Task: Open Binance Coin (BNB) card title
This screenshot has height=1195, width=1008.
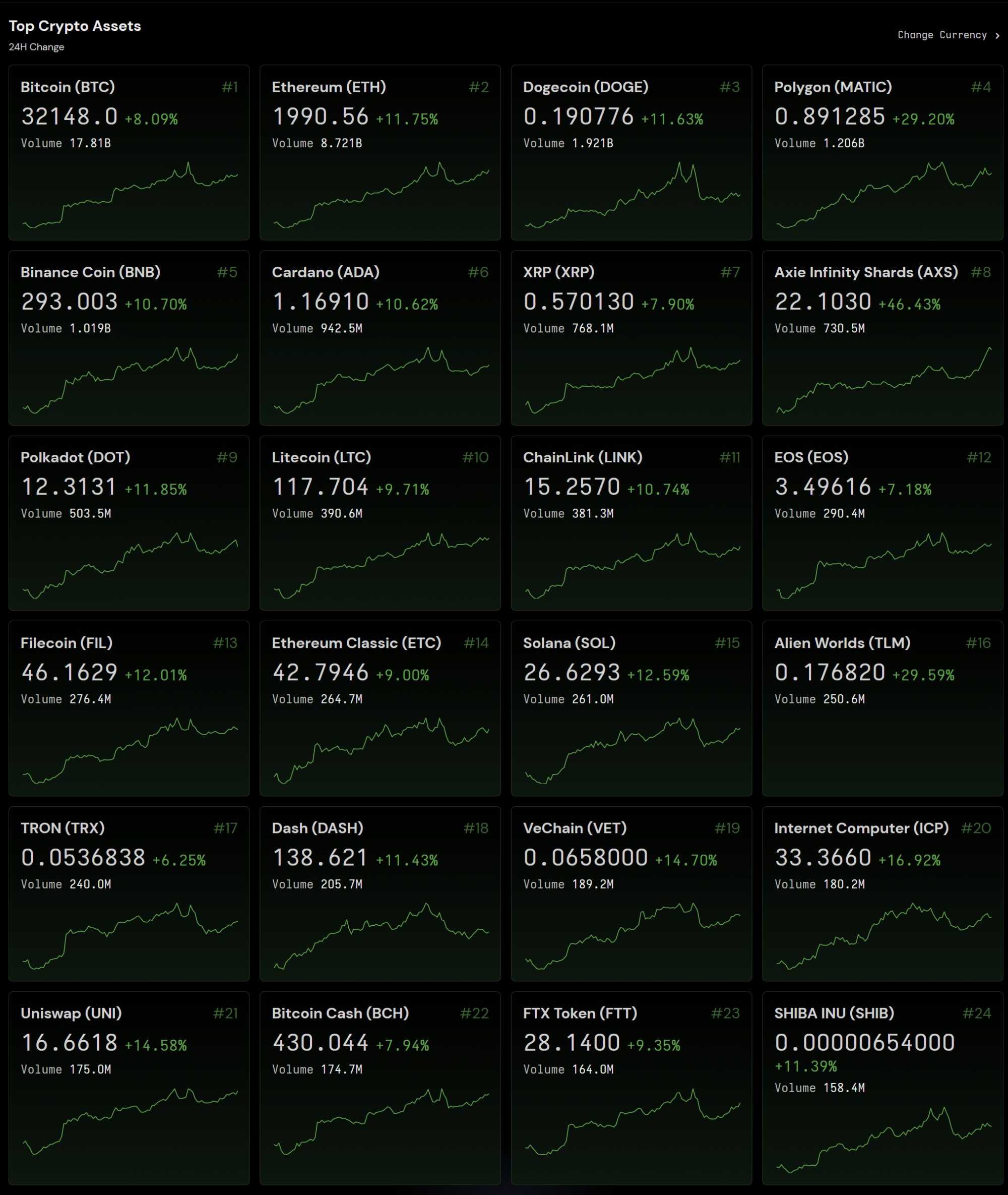Action: click(x=90, y=272)
